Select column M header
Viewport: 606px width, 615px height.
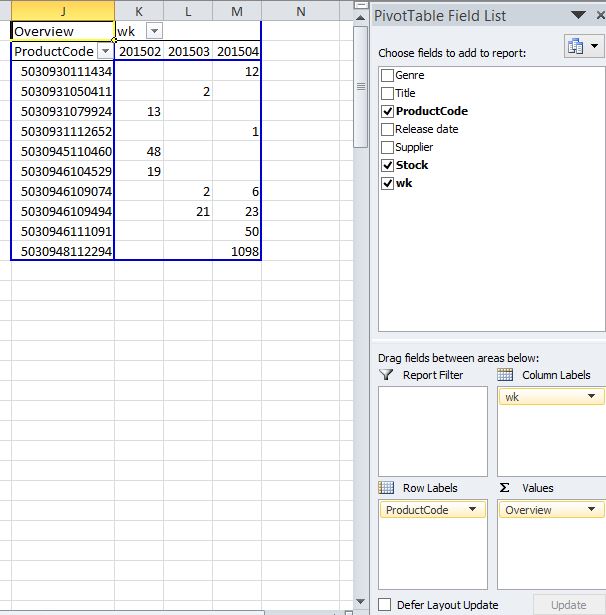(237, 11)
